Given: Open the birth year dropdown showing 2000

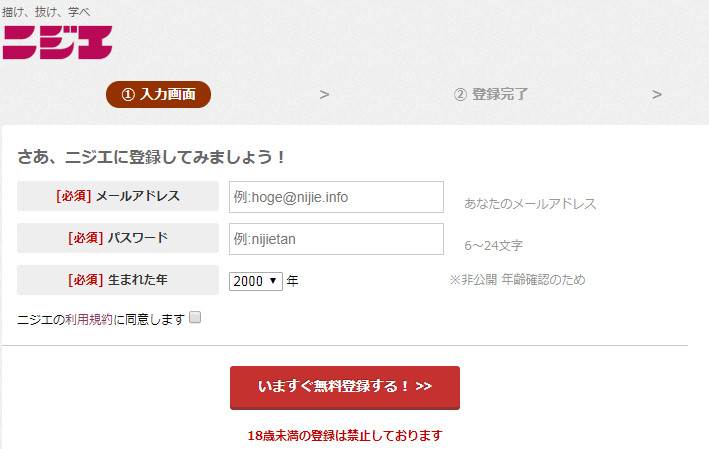Looking at the screenshot, I should [256, 281].
